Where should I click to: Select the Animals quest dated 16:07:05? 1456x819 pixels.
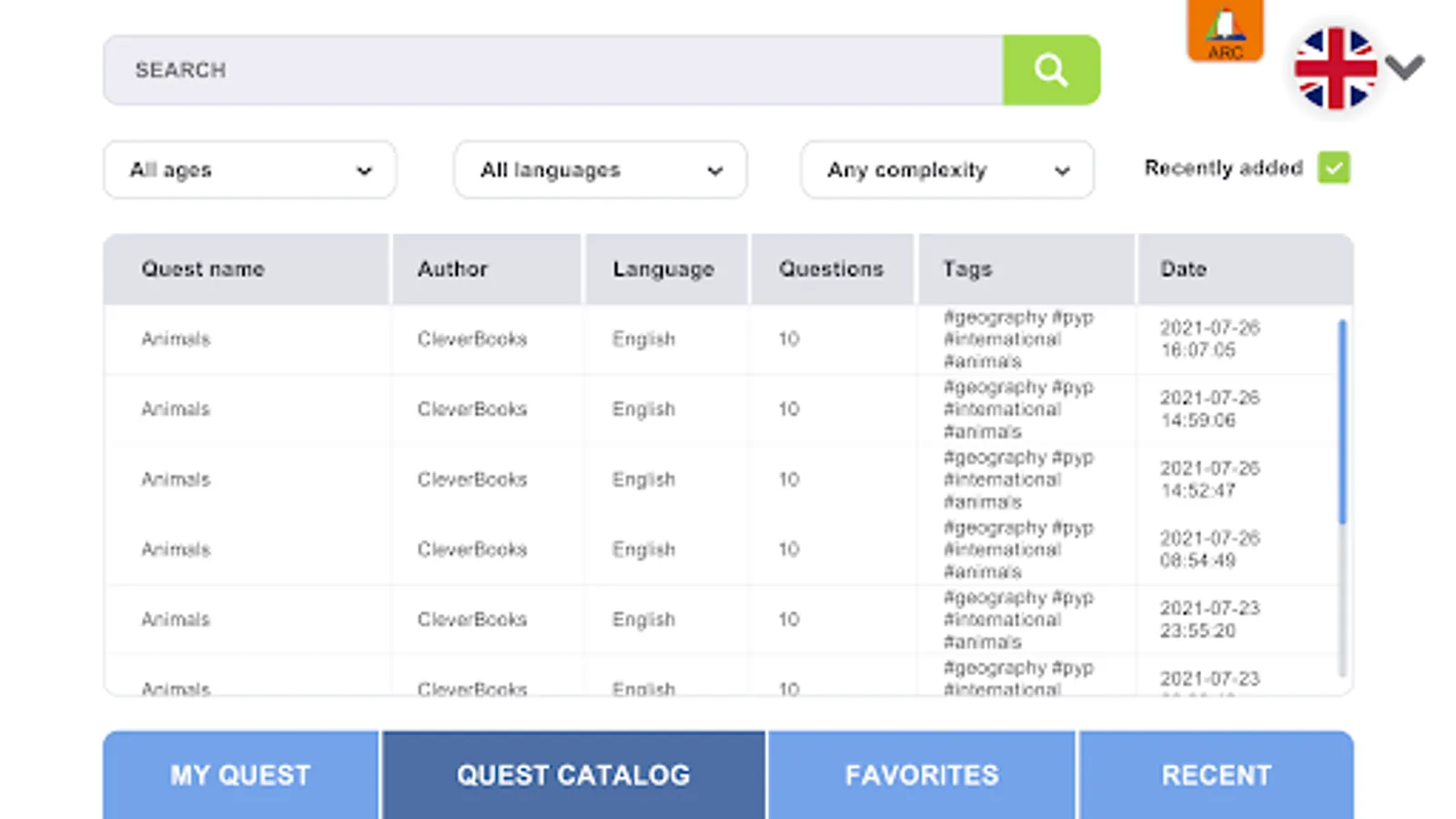point(176,339)
